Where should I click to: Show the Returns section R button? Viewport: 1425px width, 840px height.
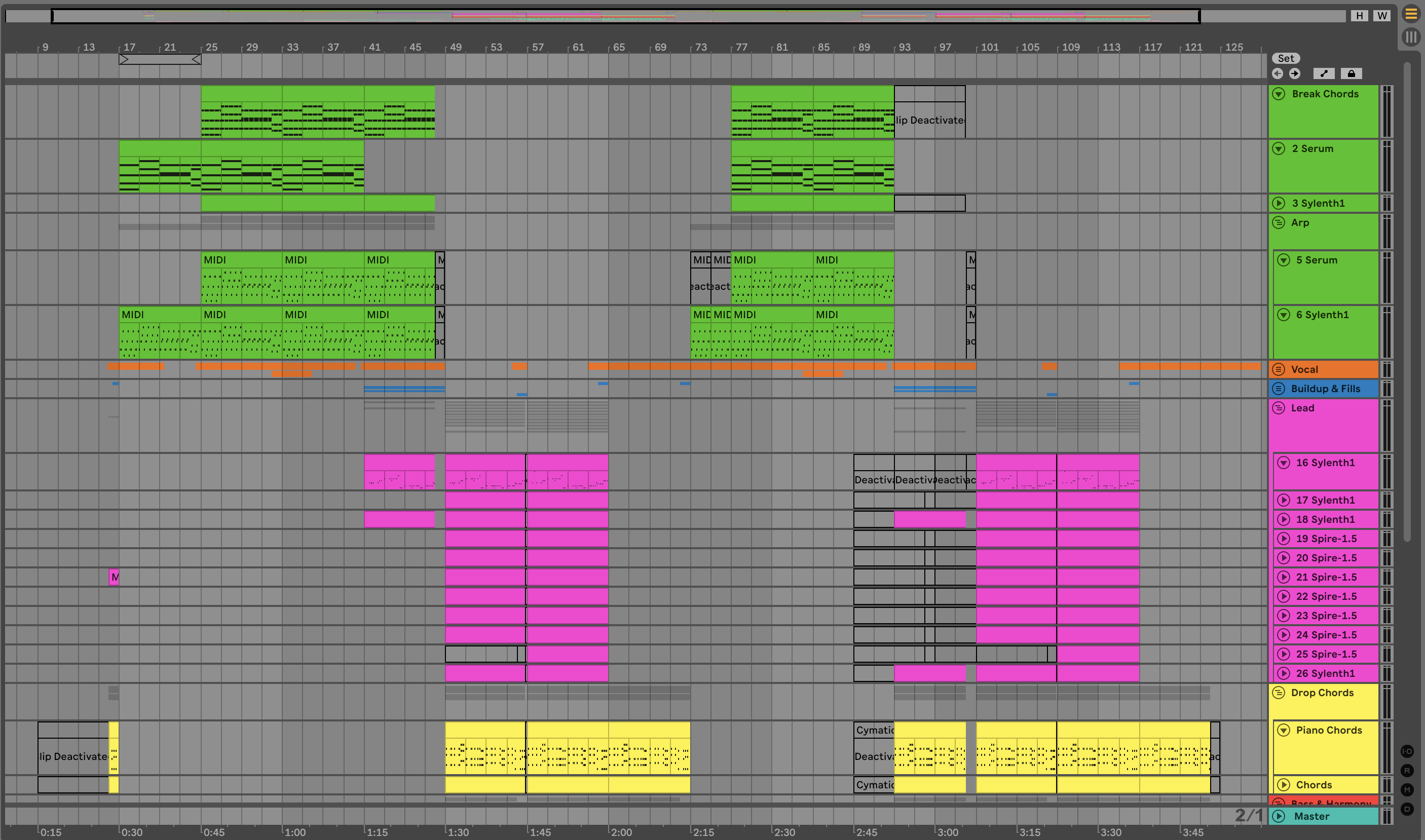pos(1407,771)
